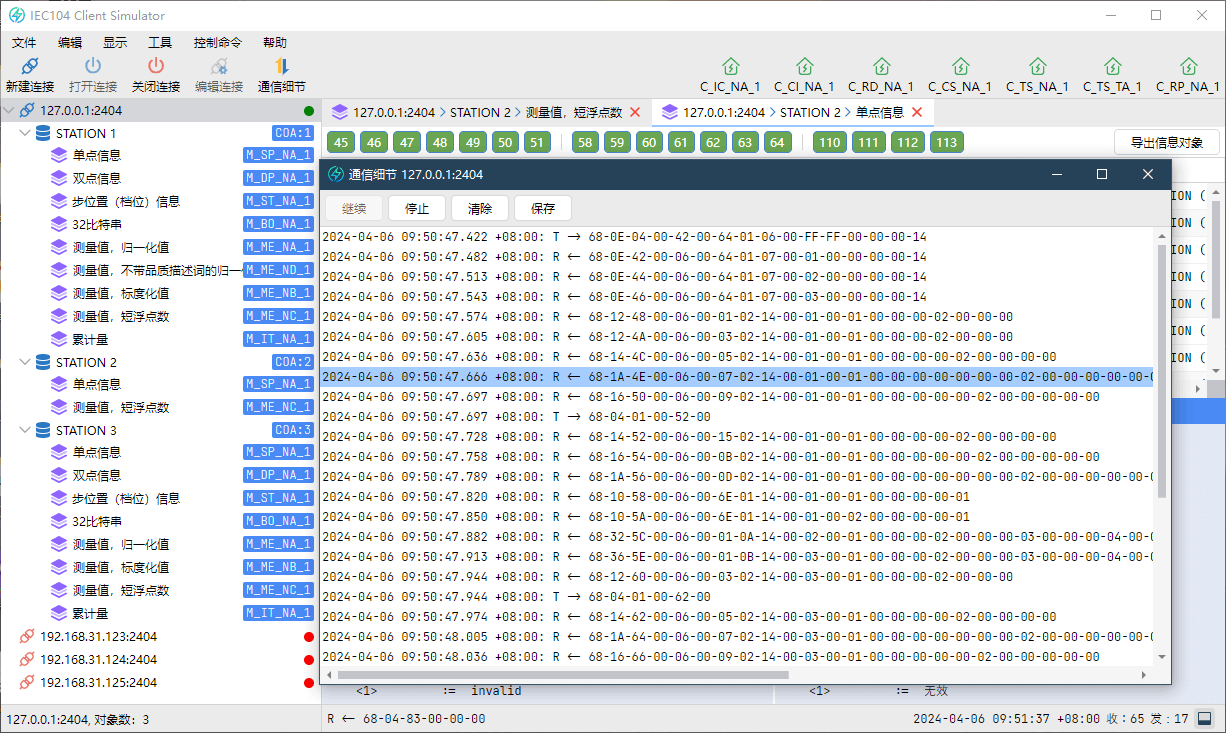Click the 停止 button in the details window
The image size is (1226, 733).
[417, 208]
